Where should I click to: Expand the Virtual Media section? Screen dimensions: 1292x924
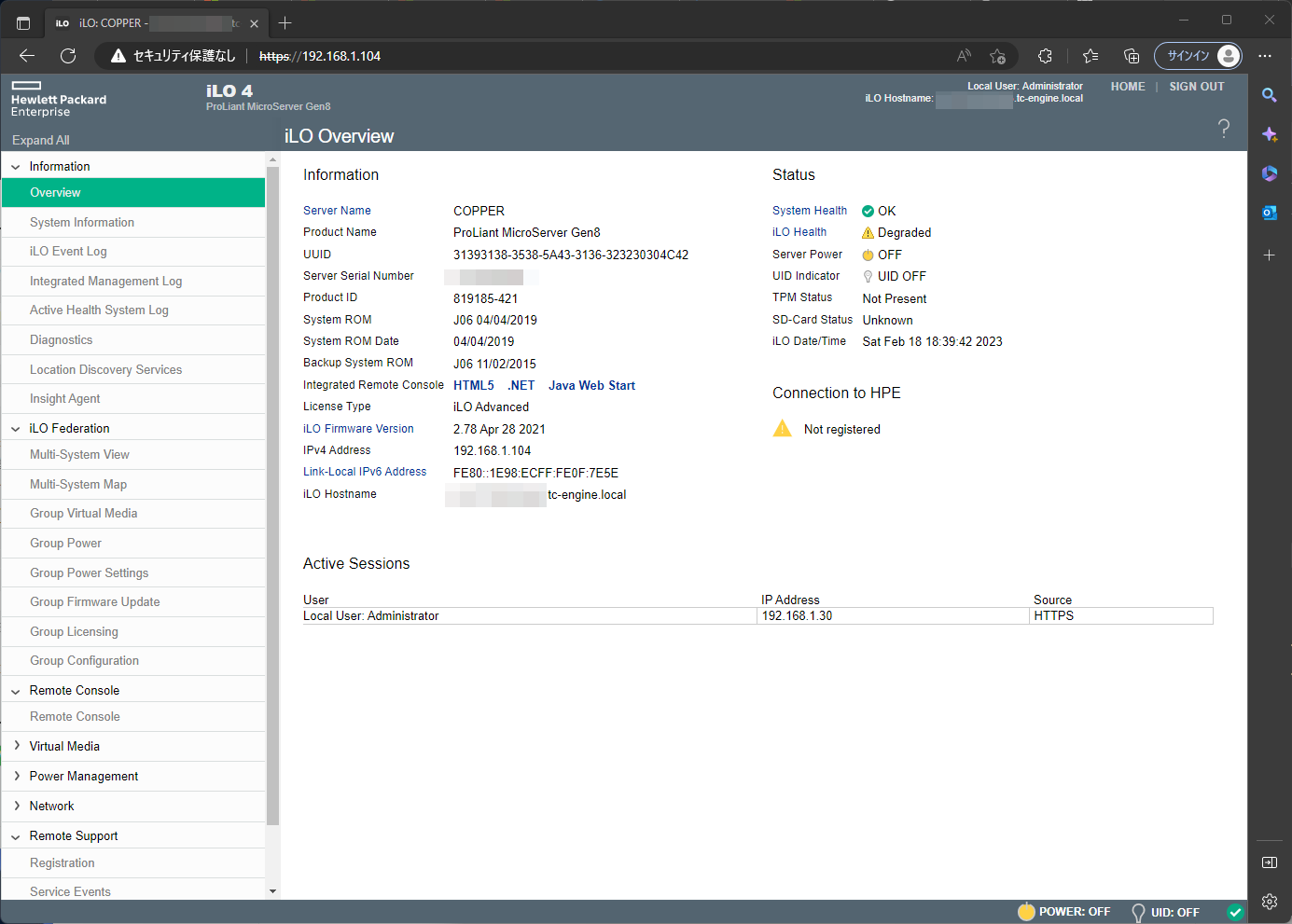[x=16, y=746]
